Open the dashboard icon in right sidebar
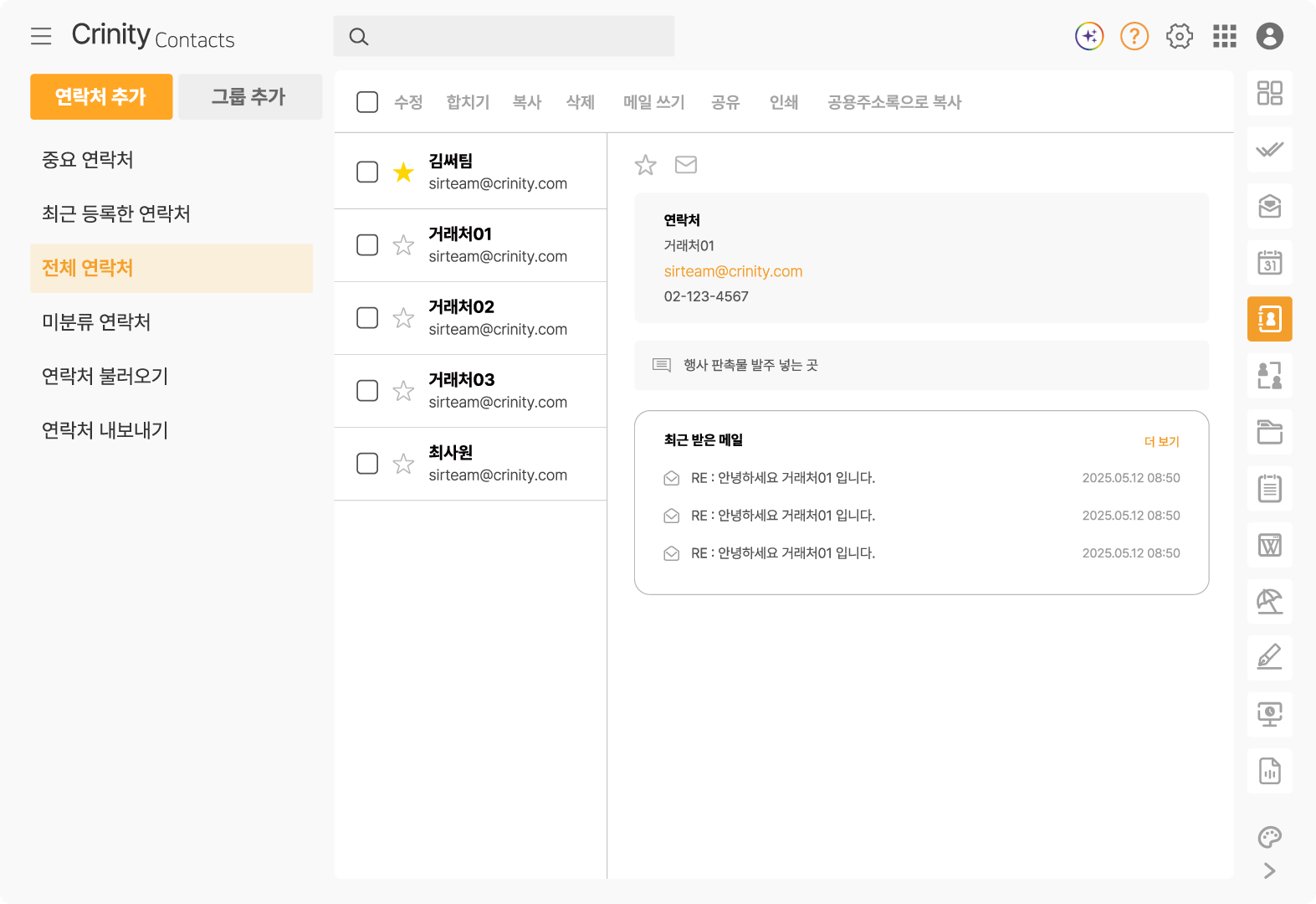 (1270, 93)
